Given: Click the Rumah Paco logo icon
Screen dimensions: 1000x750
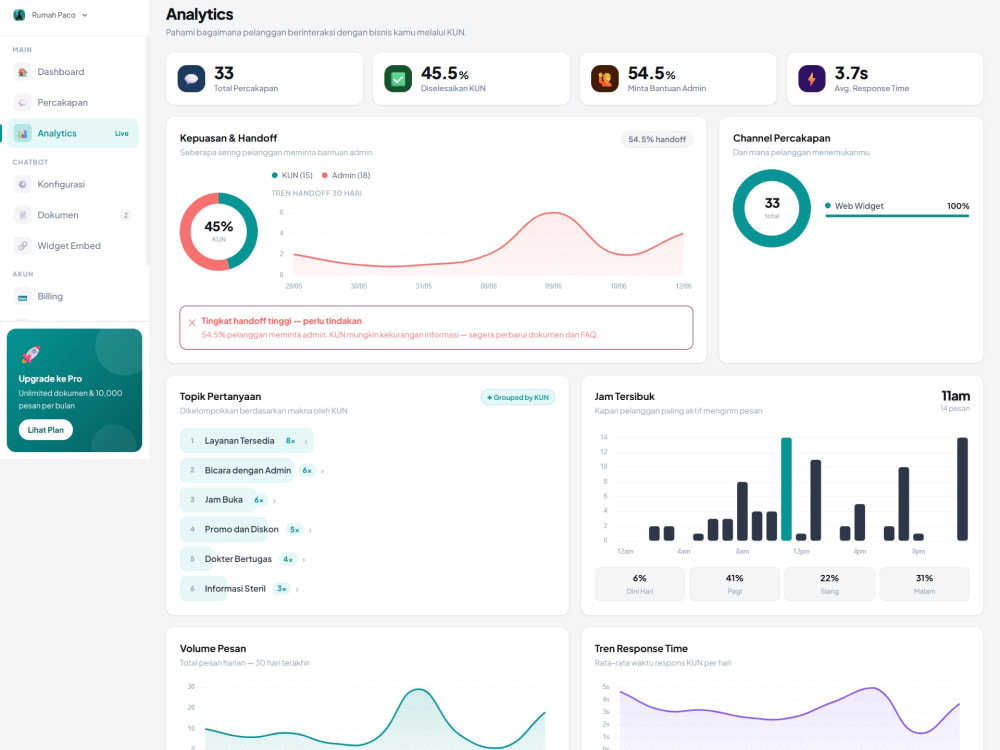Looking at the screenshot, I should point(19,15).
